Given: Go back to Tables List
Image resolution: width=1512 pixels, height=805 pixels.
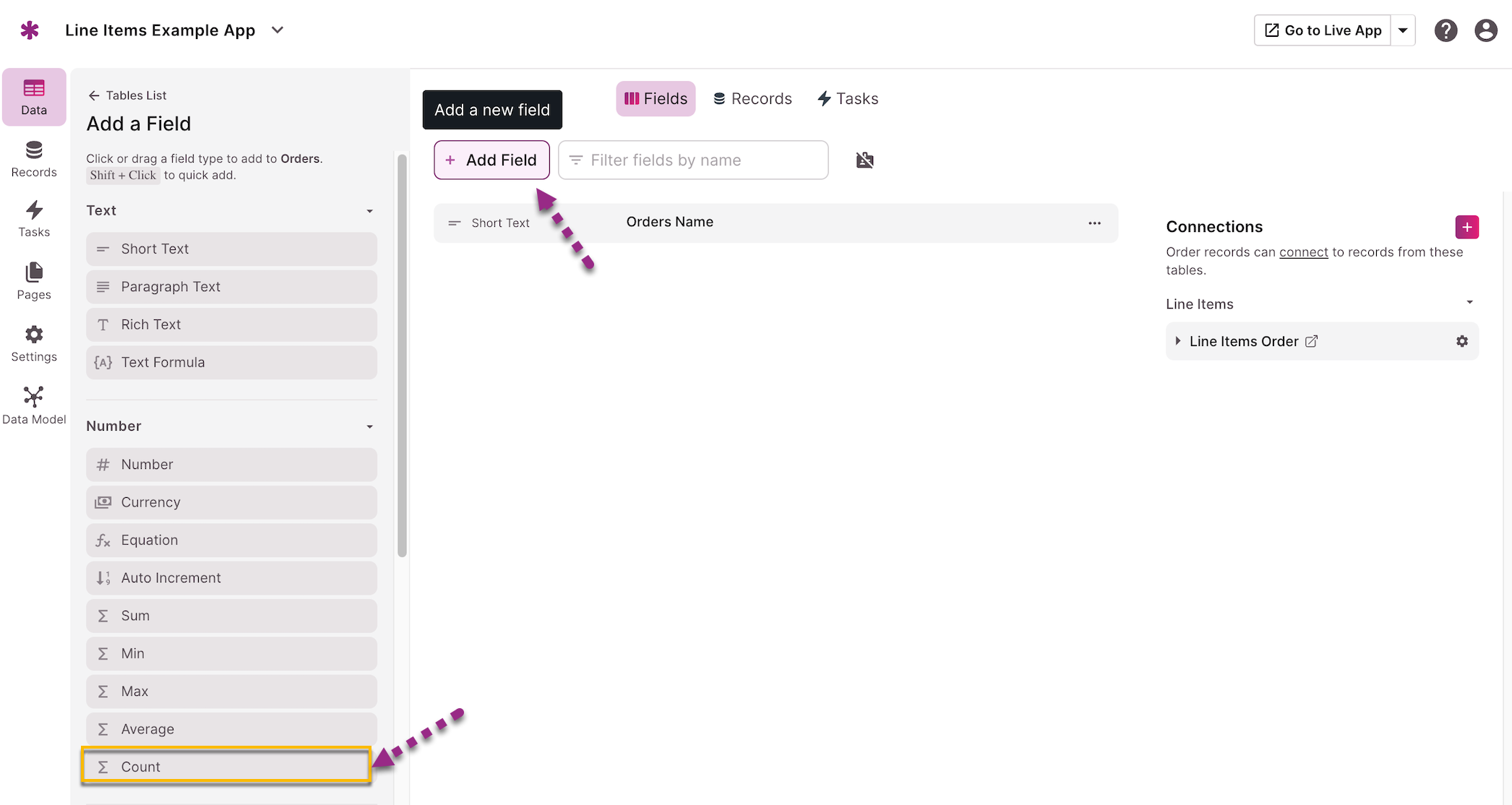Looking at the screenshot, I should point(127,95).
